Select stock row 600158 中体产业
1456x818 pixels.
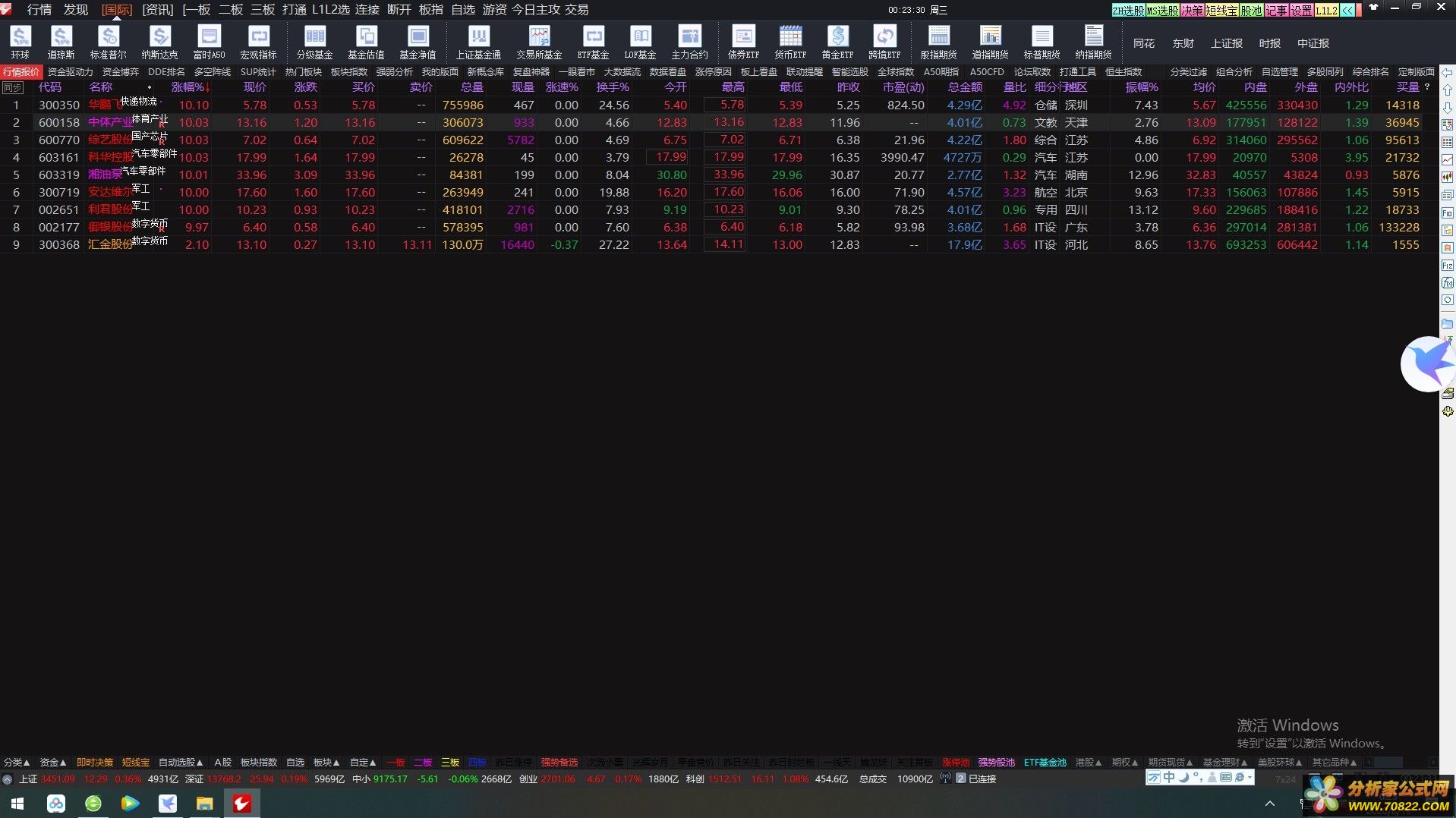coord(720,122)
